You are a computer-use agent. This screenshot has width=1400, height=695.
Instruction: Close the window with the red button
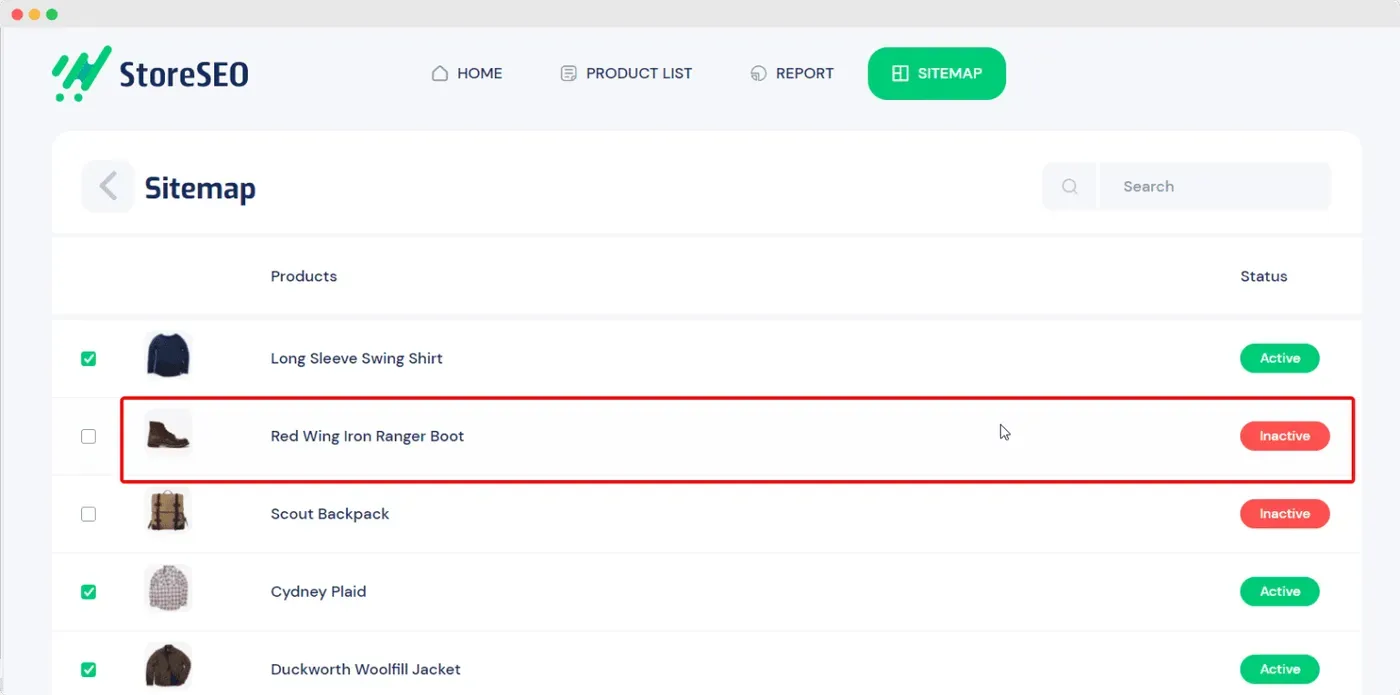(17, 15)
